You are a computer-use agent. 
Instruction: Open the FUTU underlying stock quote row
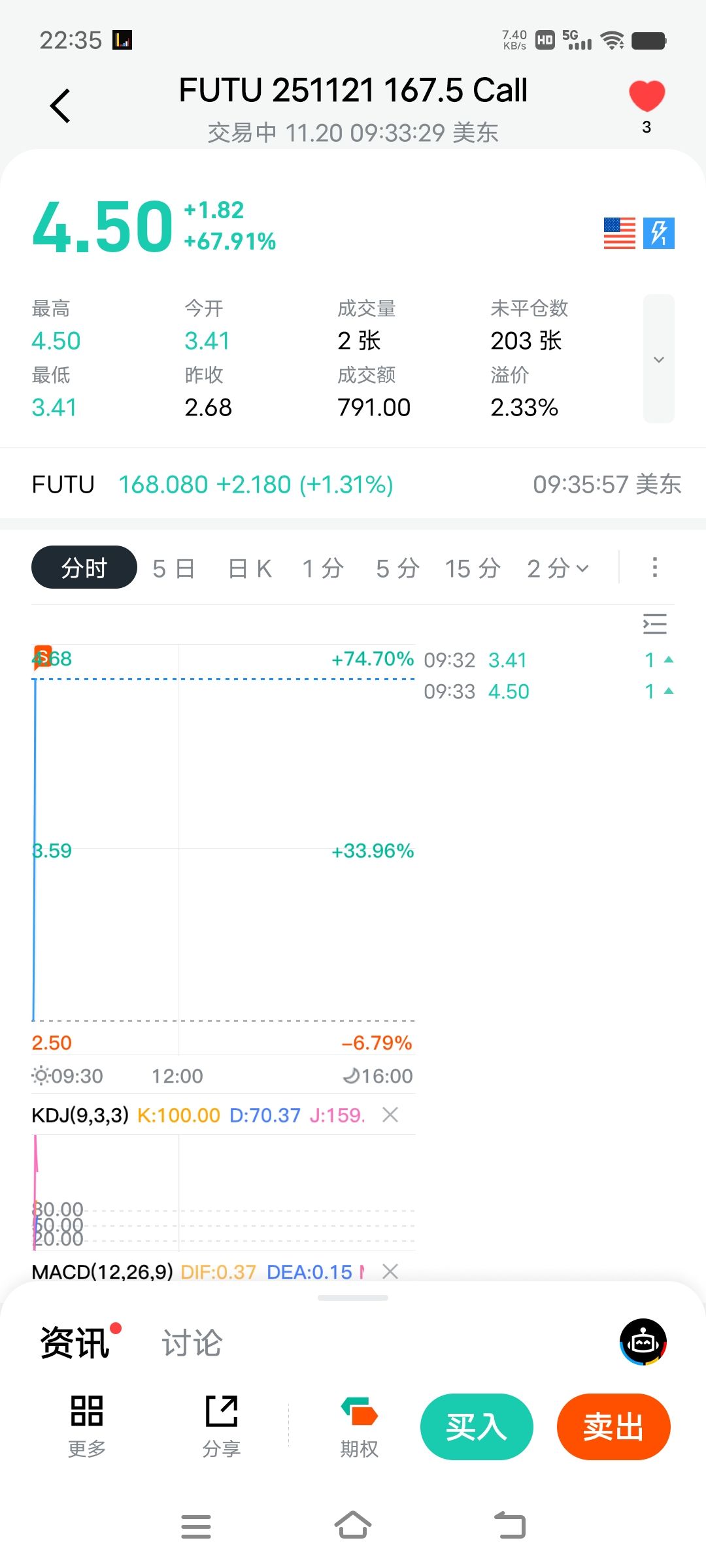pos(353,484)
